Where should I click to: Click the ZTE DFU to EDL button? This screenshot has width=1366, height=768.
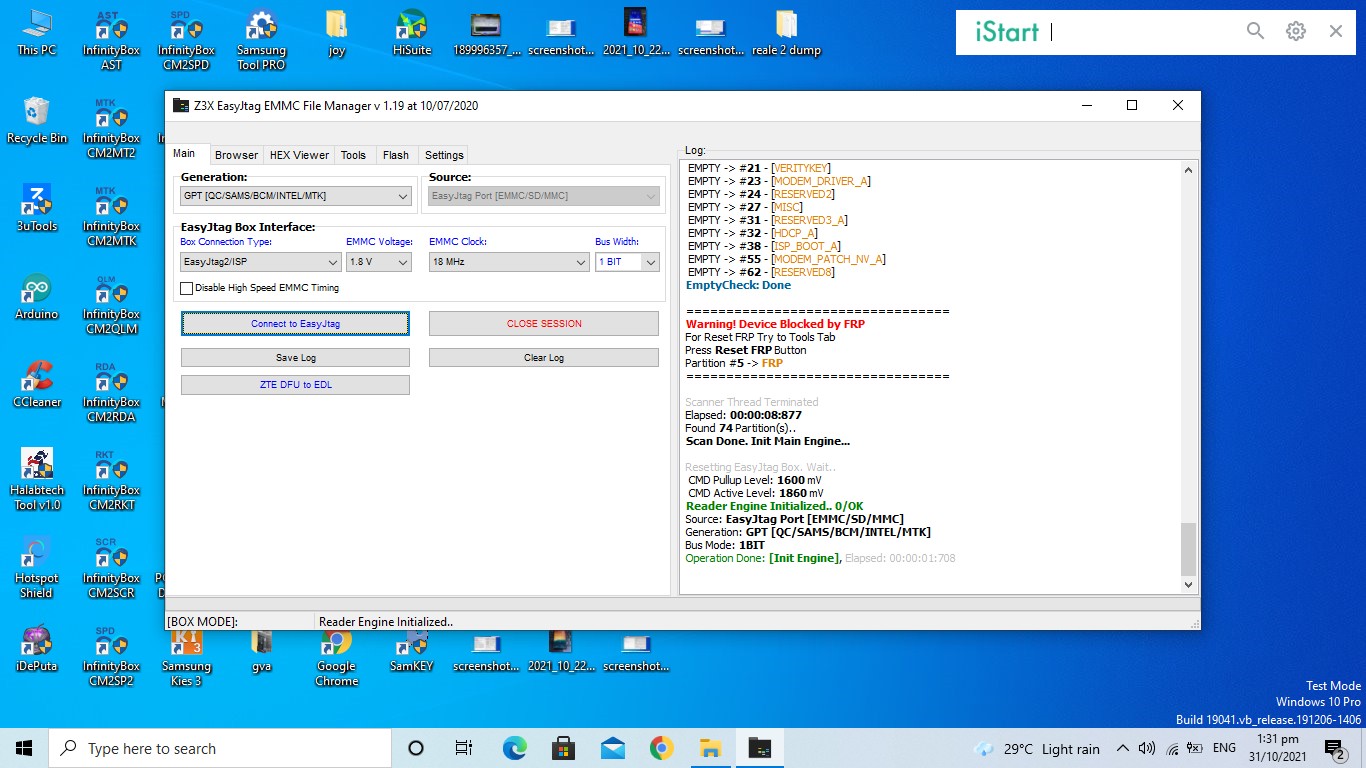click(x=295, y=385)
